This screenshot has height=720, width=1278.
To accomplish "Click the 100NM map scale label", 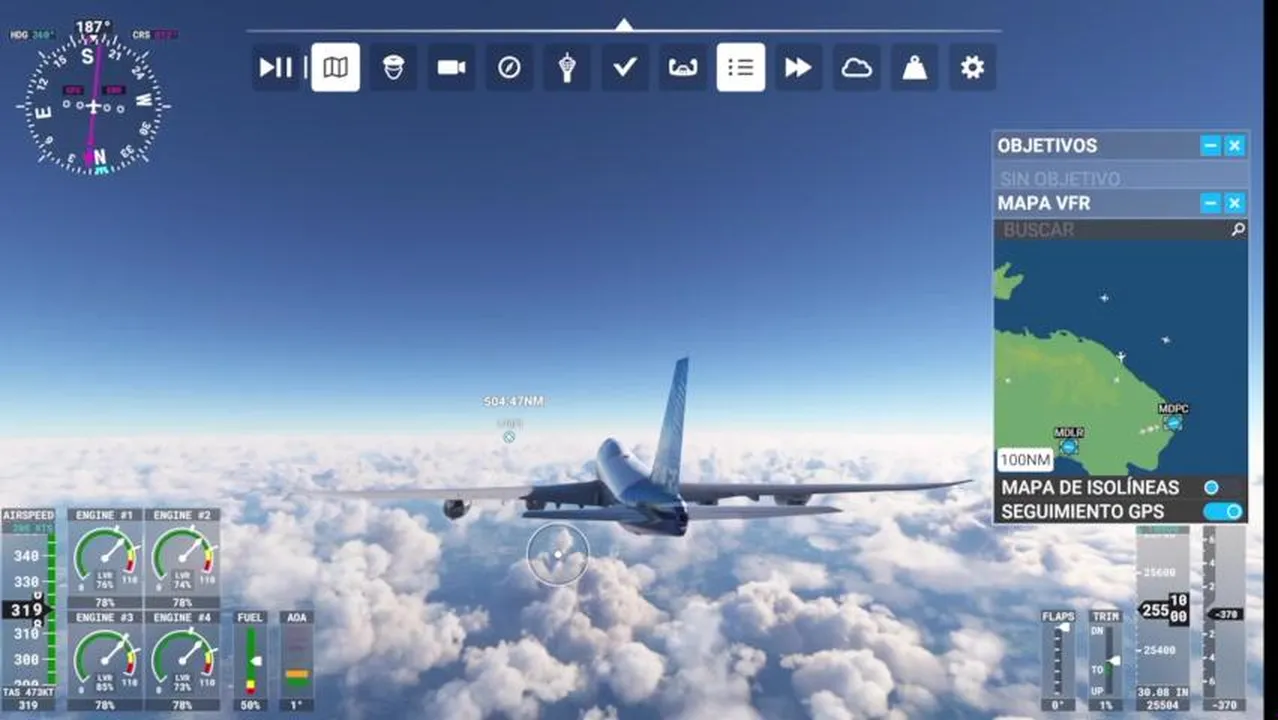I will (x=1025, y=461).
